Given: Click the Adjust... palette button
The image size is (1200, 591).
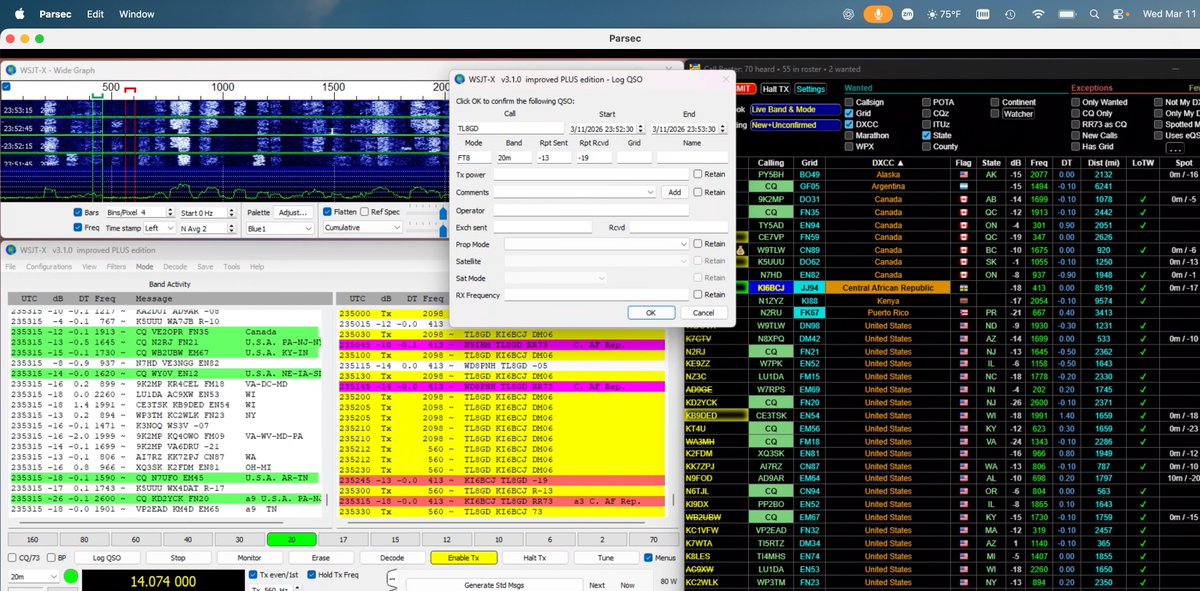Looking at the screenshot, I should point(292,213).
